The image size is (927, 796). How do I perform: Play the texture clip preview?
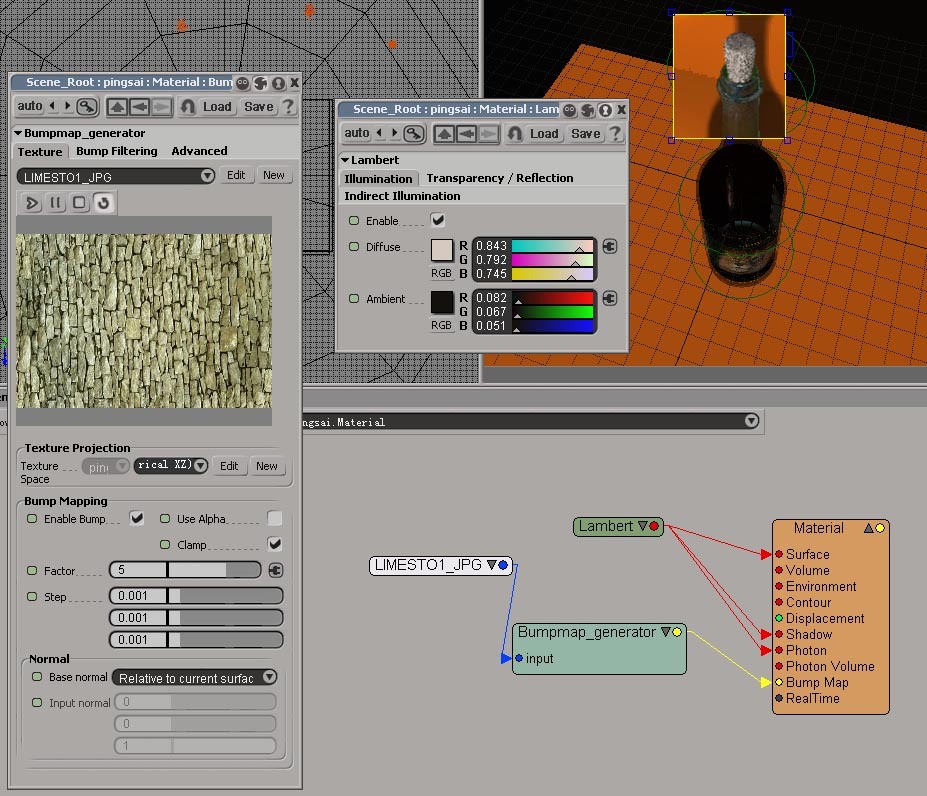[x=31, y=203]
